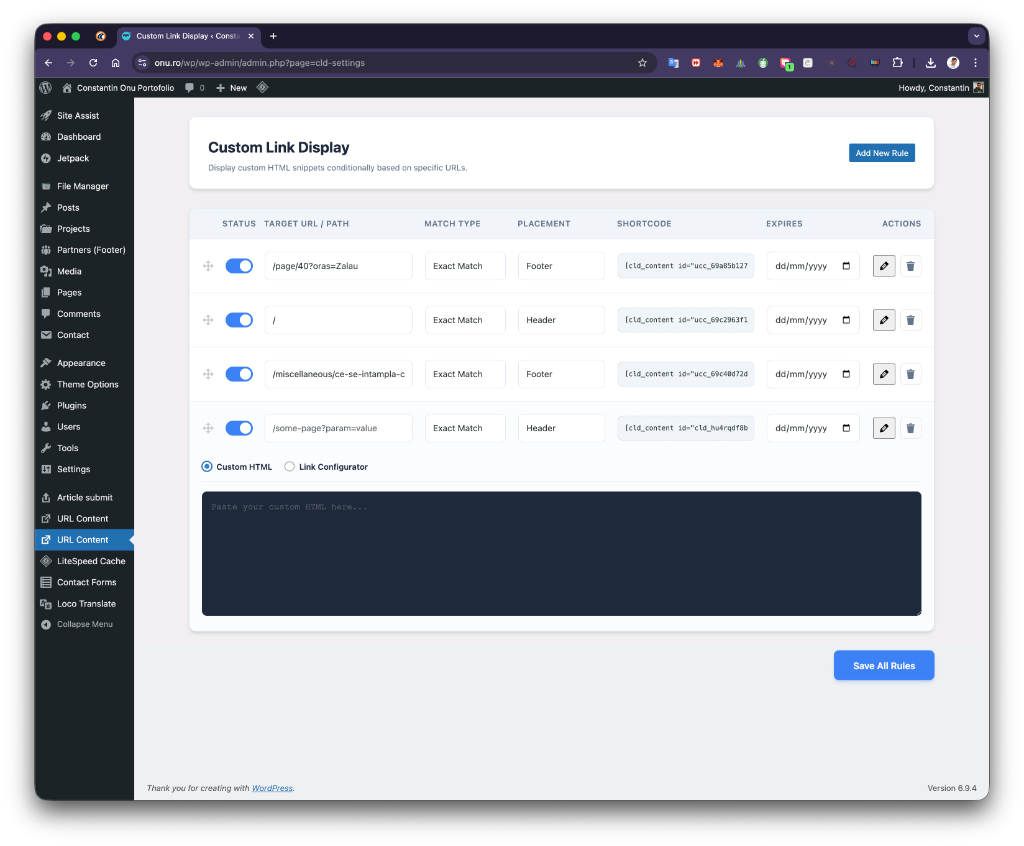Open the WordPress link in footer
Screen dimensions: 1024x846
(272, 789)
